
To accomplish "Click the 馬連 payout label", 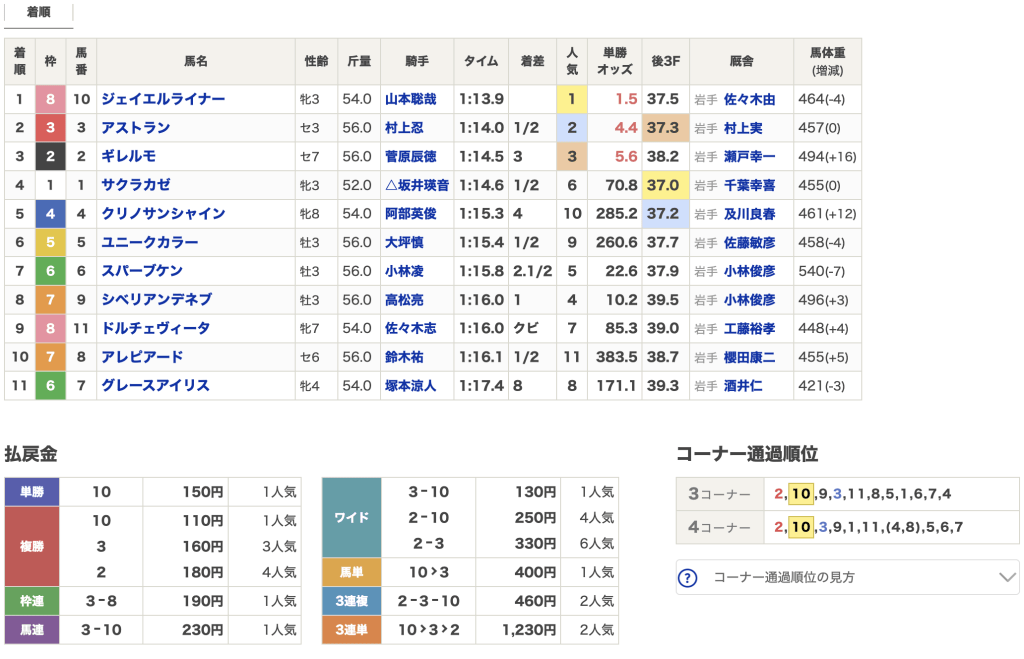I will click(32, 630).
